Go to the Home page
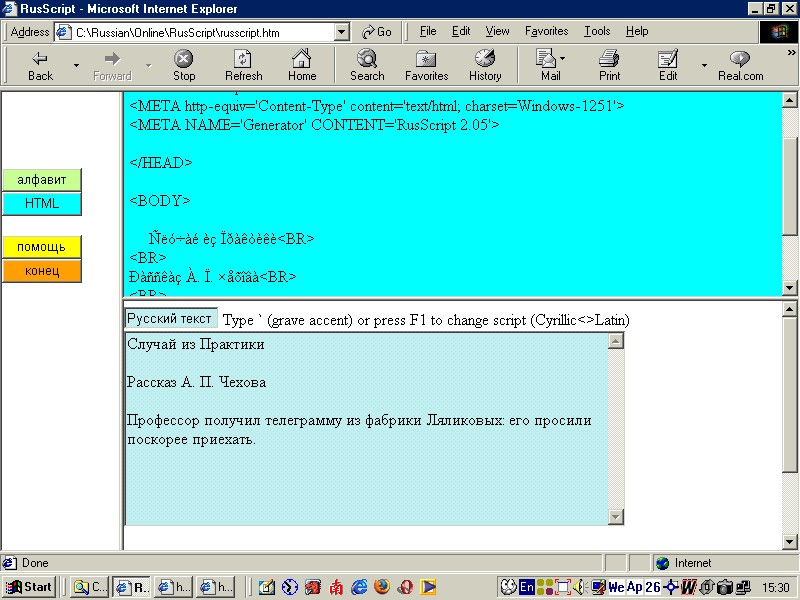 302,65
